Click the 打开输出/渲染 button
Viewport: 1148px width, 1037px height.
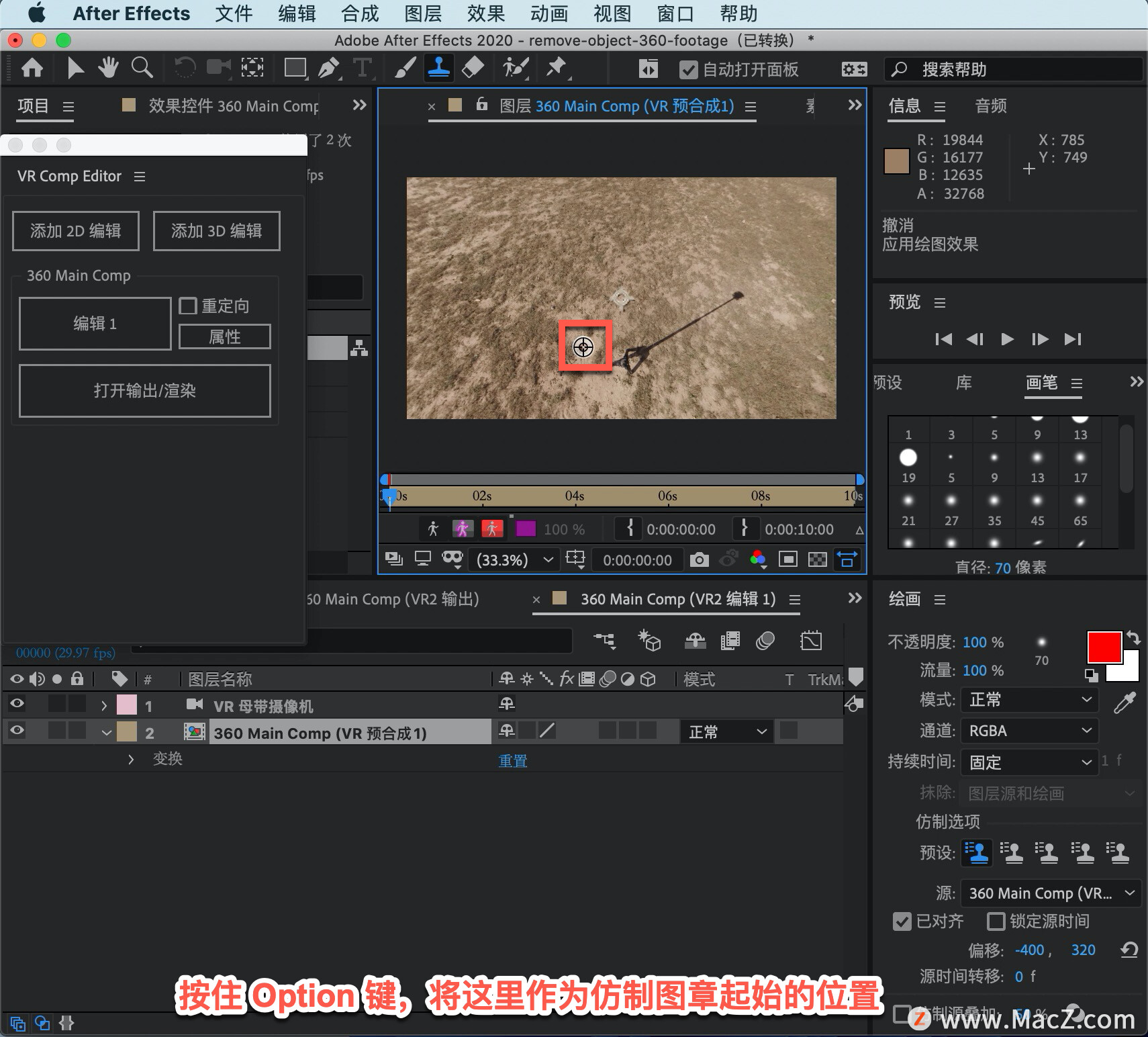[145, 391]
